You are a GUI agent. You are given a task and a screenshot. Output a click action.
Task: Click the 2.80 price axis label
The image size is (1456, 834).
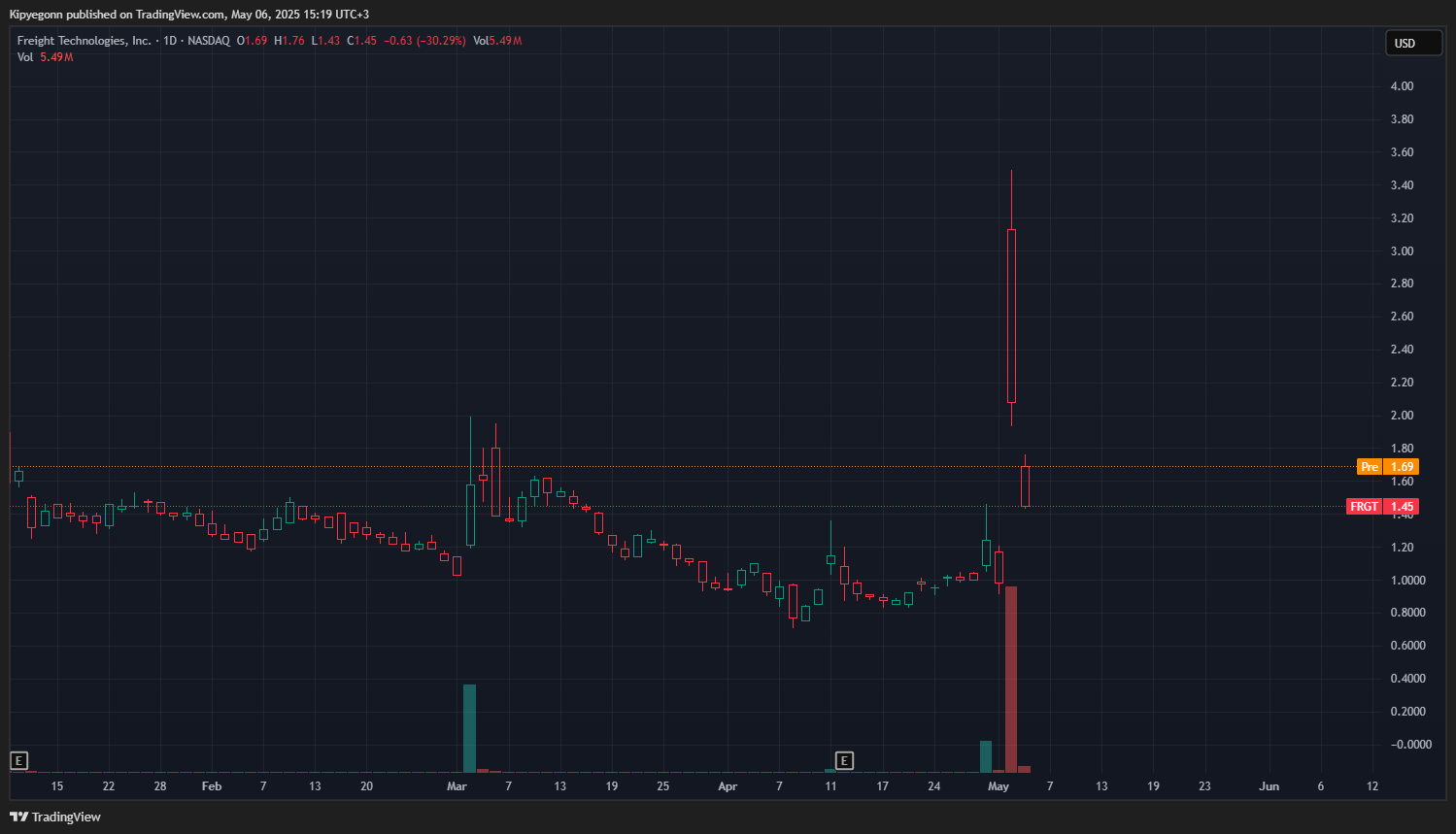(x=1402, y=284)
